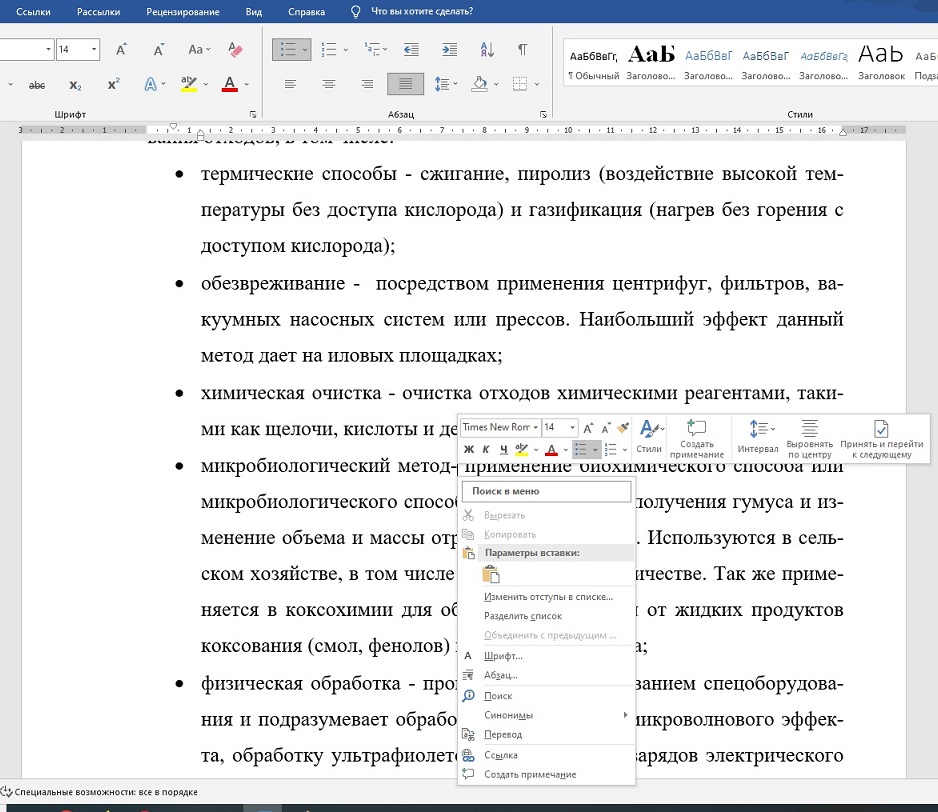Click the Поиск в меню search field
Viewport: 938px width, 812px height.
pyautogui.click(x=547, y=491)
